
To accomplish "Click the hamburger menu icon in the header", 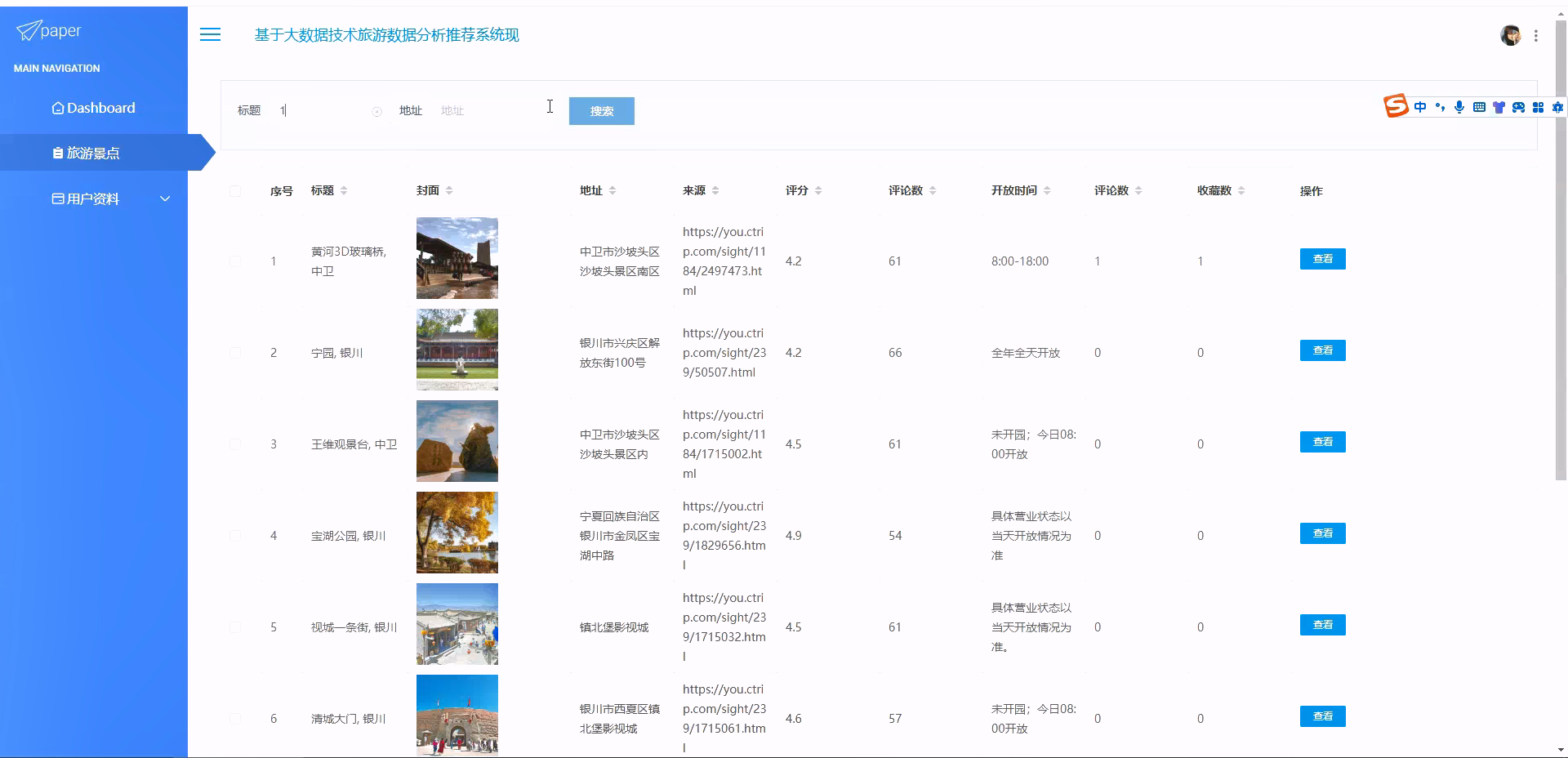I will (x=210, y=34).
